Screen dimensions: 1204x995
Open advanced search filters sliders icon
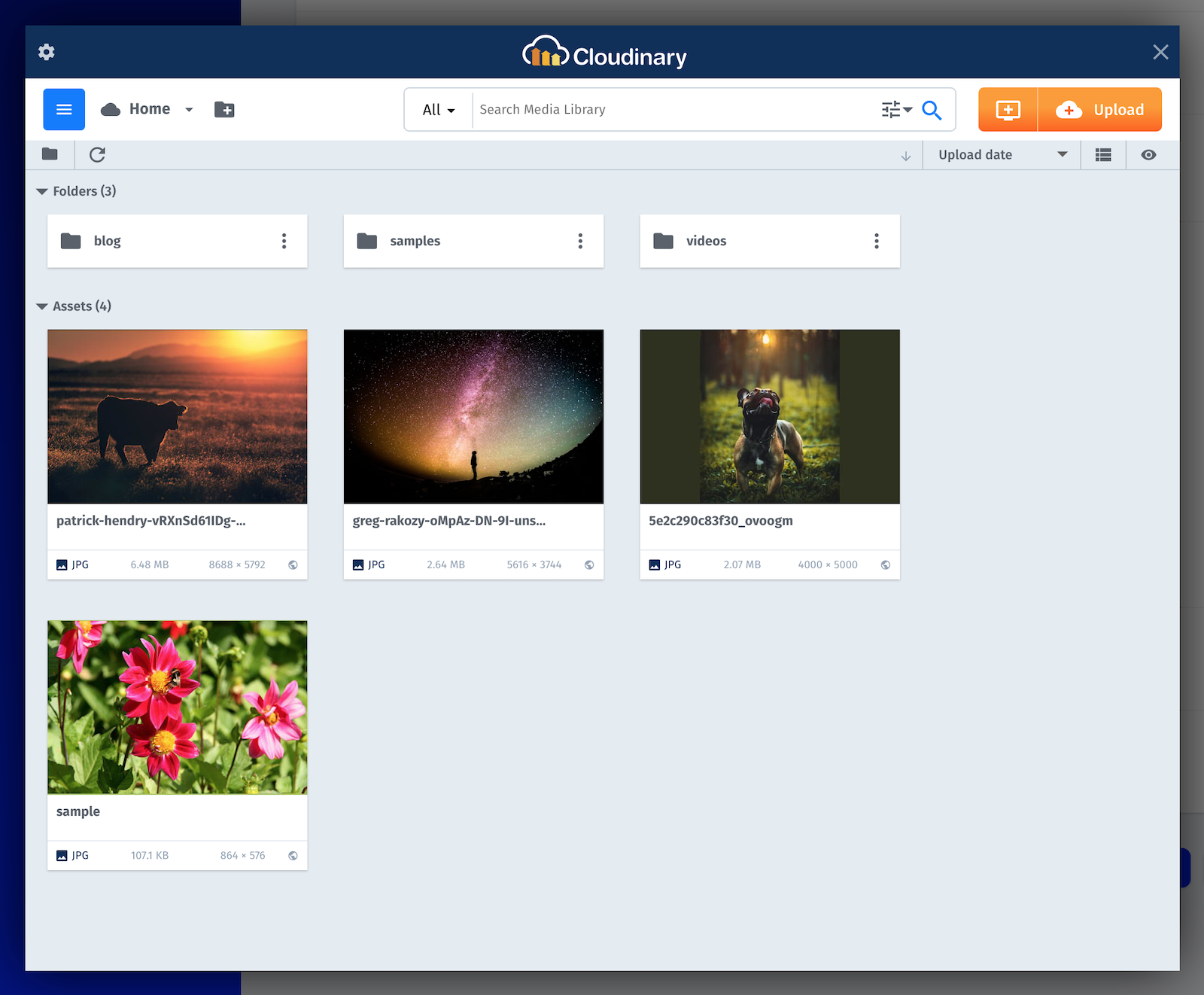click(x=896, y=110)
